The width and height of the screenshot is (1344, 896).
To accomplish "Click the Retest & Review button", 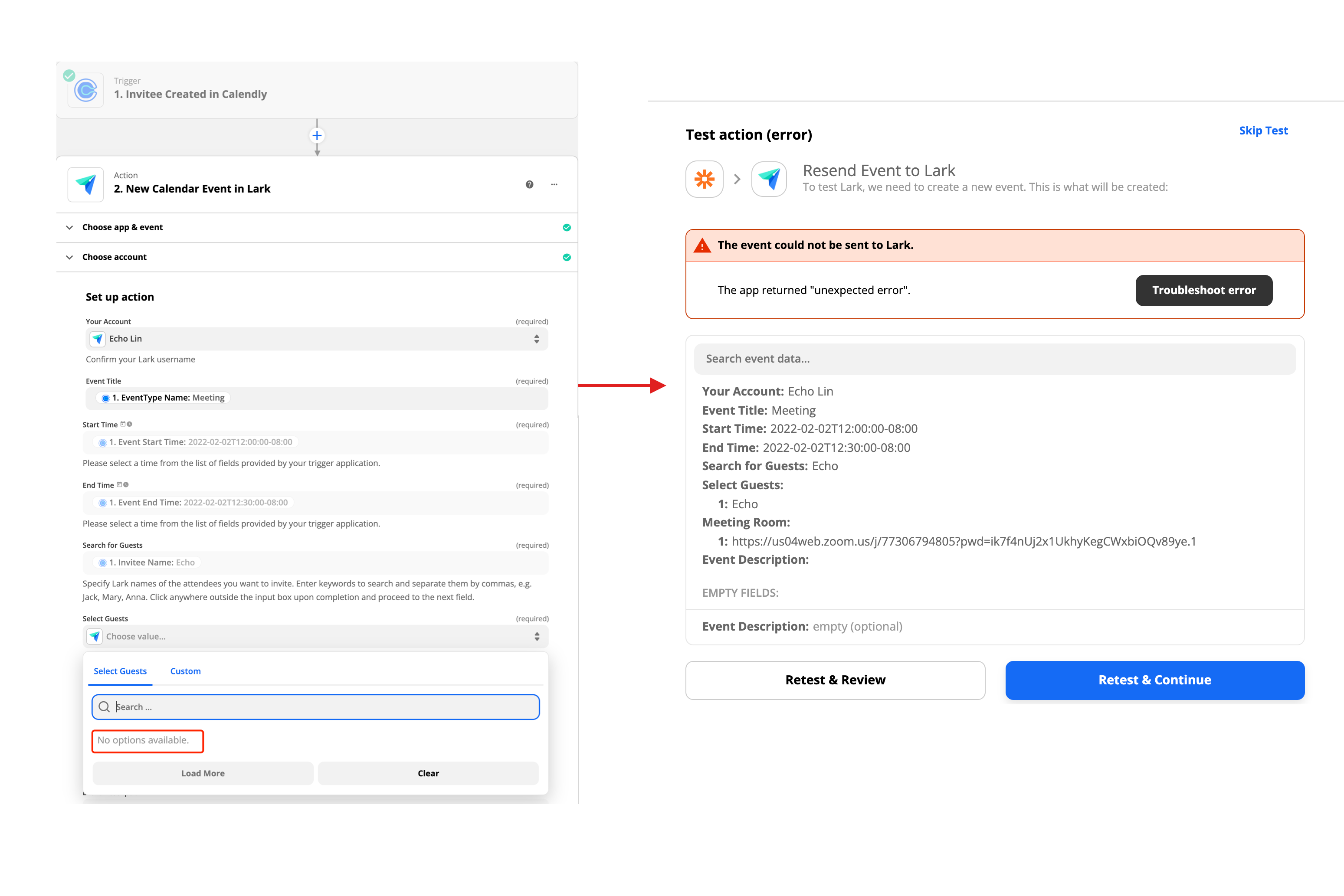I will click(835, 680).
